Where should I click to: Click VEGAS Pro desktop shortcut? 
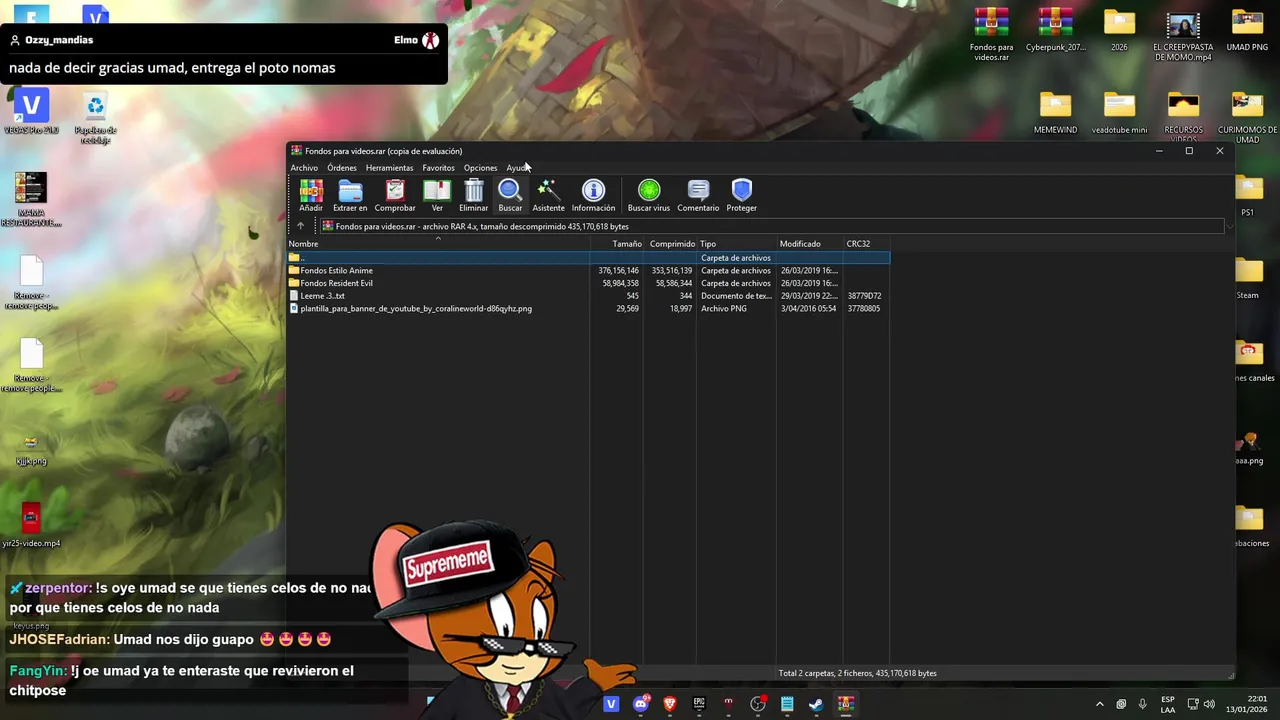click(x=31, y=113)
